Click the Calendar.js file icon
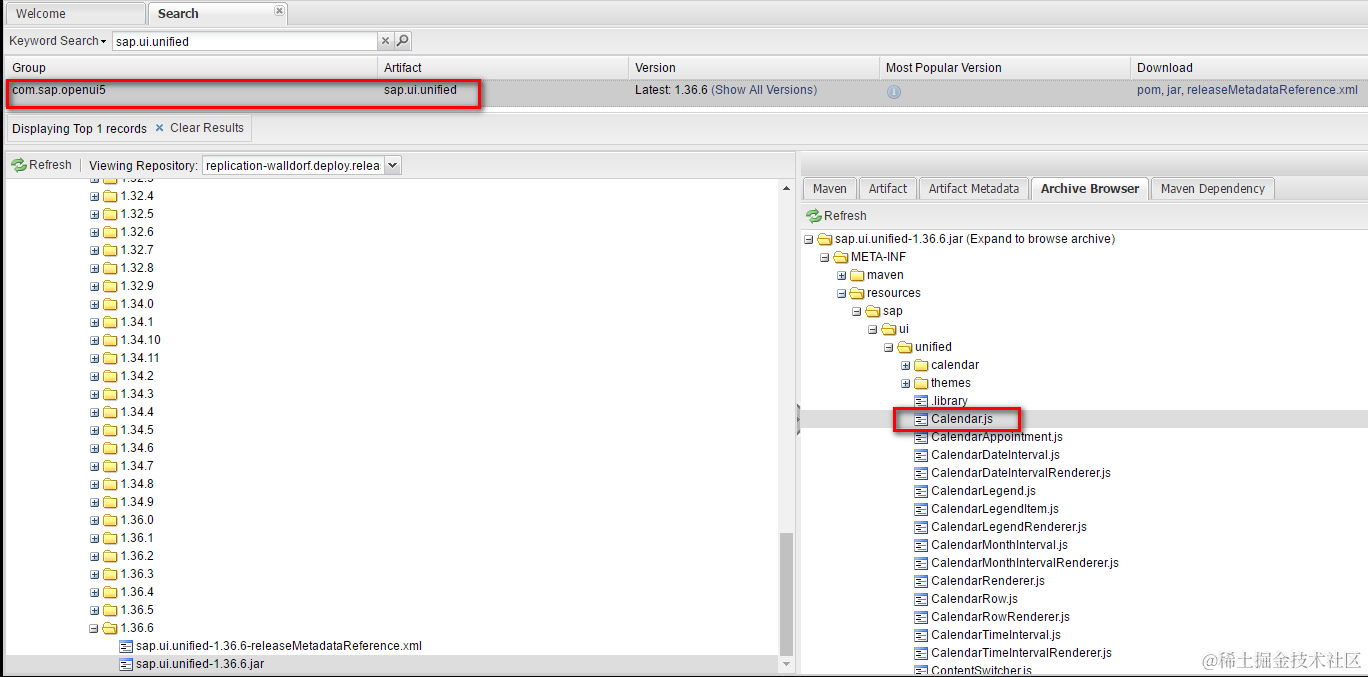Image resolution: width=1368 pixels, height=677 pixels. click(921, 419)
